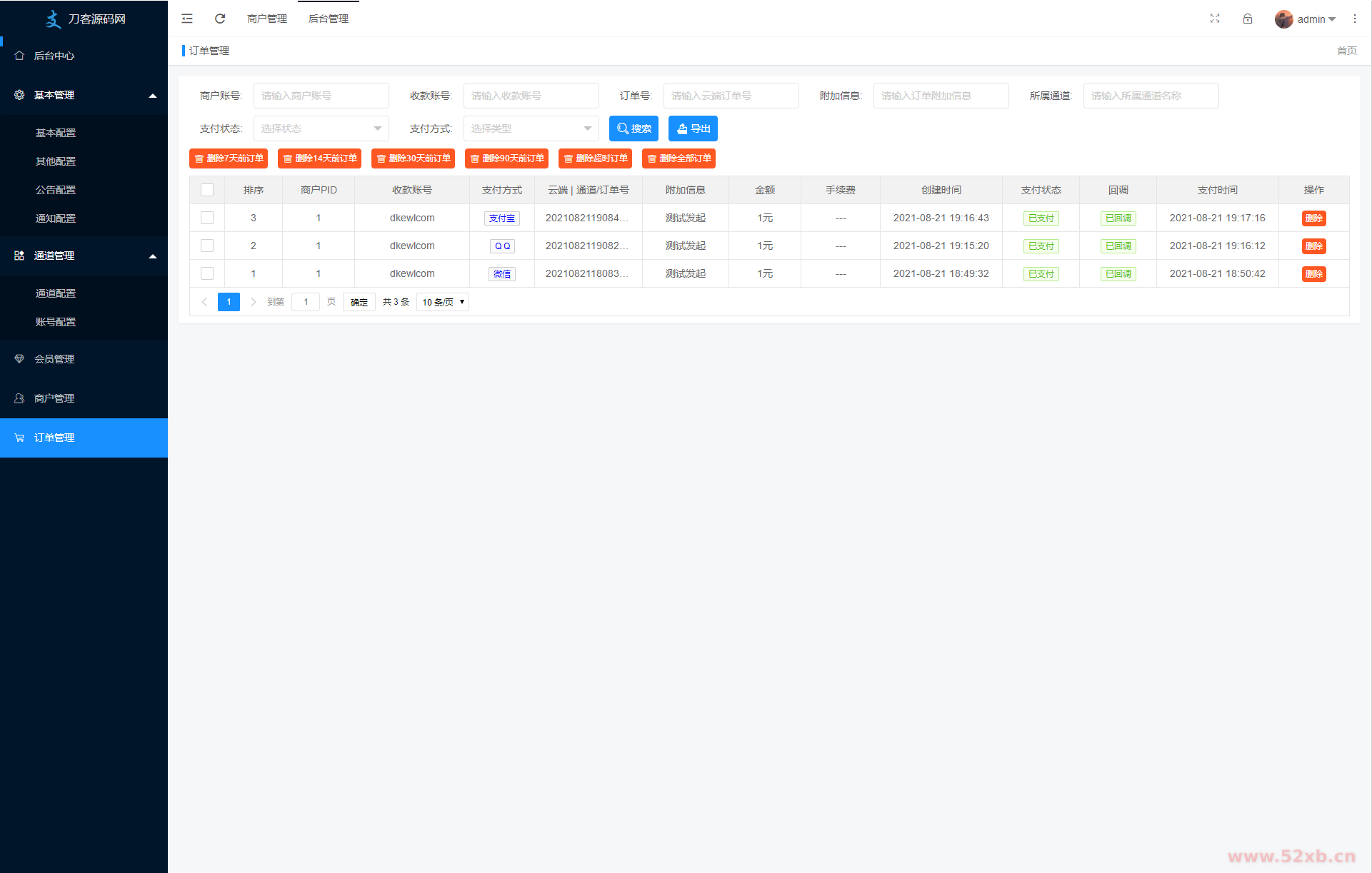Image resolution: width=1372 pixels, height=873 pixels.
Task: Click the sidebar collapse menu icon
Action: pos(187,19)
